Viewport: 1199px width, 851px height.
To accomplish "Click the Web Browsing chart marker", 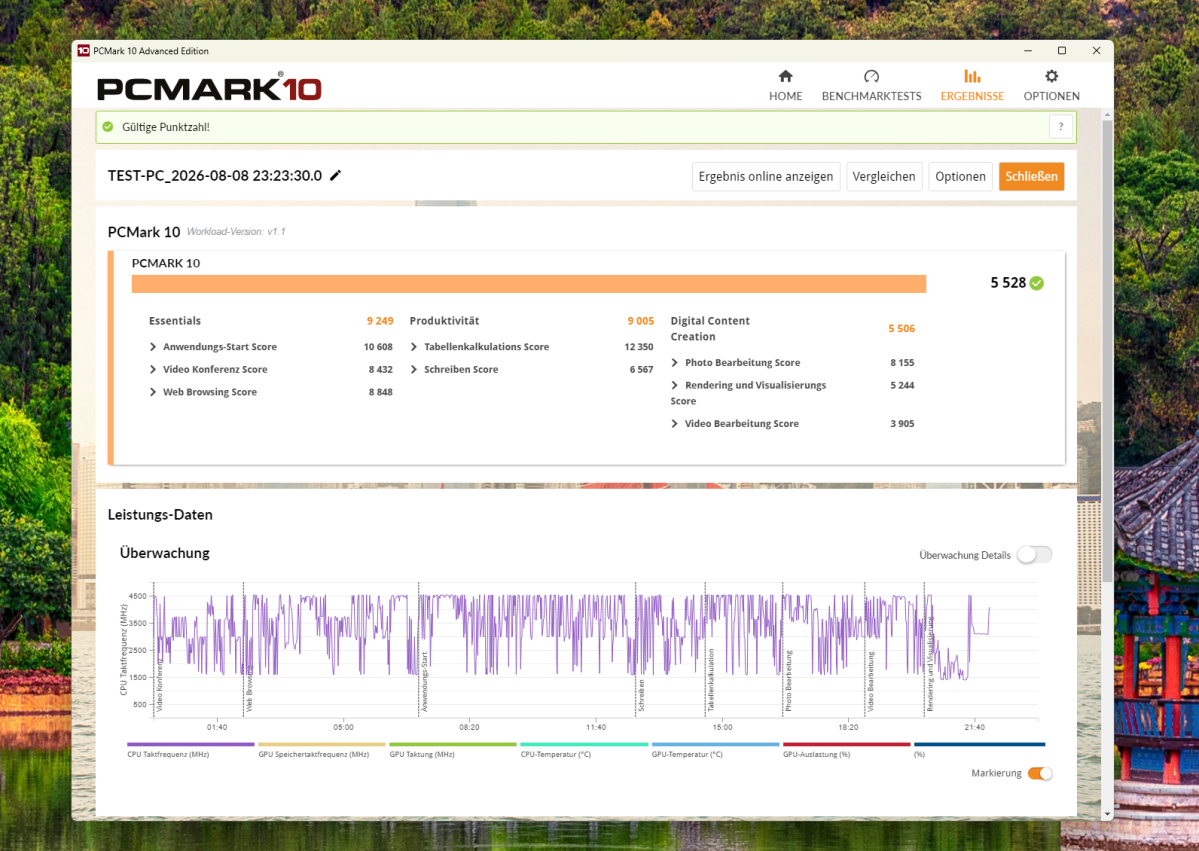I will 249,688.
